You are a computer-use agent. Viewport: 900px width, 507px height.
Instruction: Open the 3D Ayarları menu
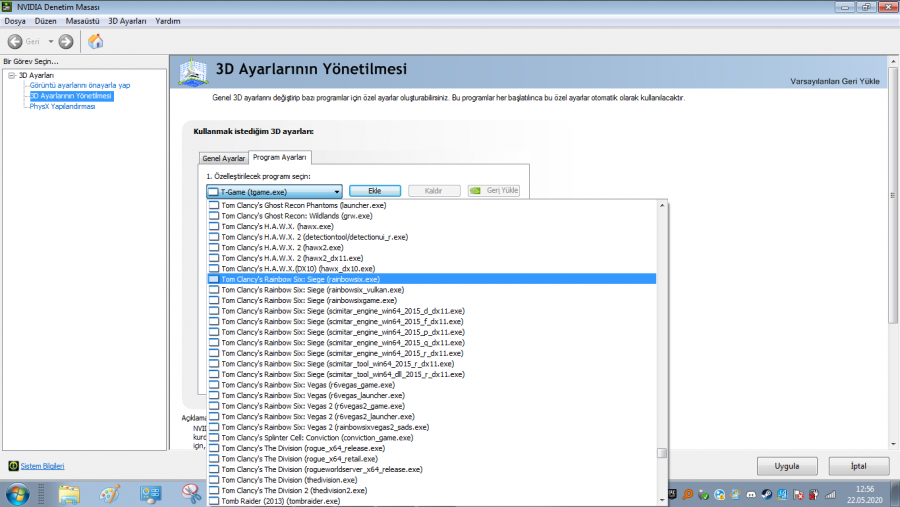pyautogui.click(x=127, y=21)
